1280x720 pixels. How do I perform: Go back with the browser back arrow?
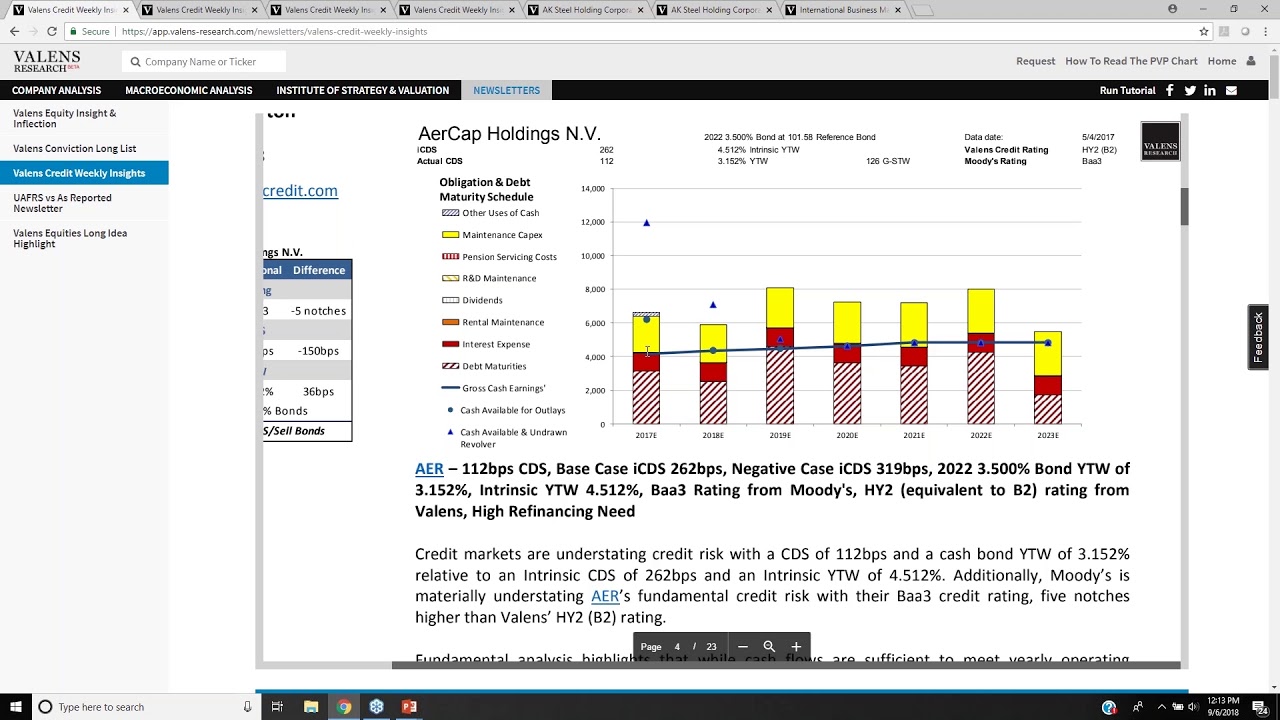pos(14,31)
